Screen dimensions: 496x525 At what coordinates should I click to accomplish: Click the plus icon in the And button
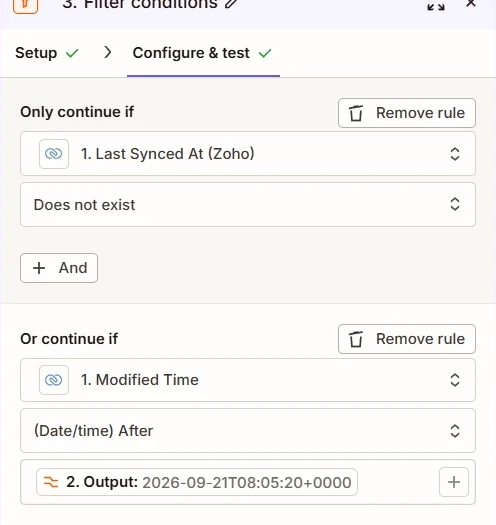point(39,268)
